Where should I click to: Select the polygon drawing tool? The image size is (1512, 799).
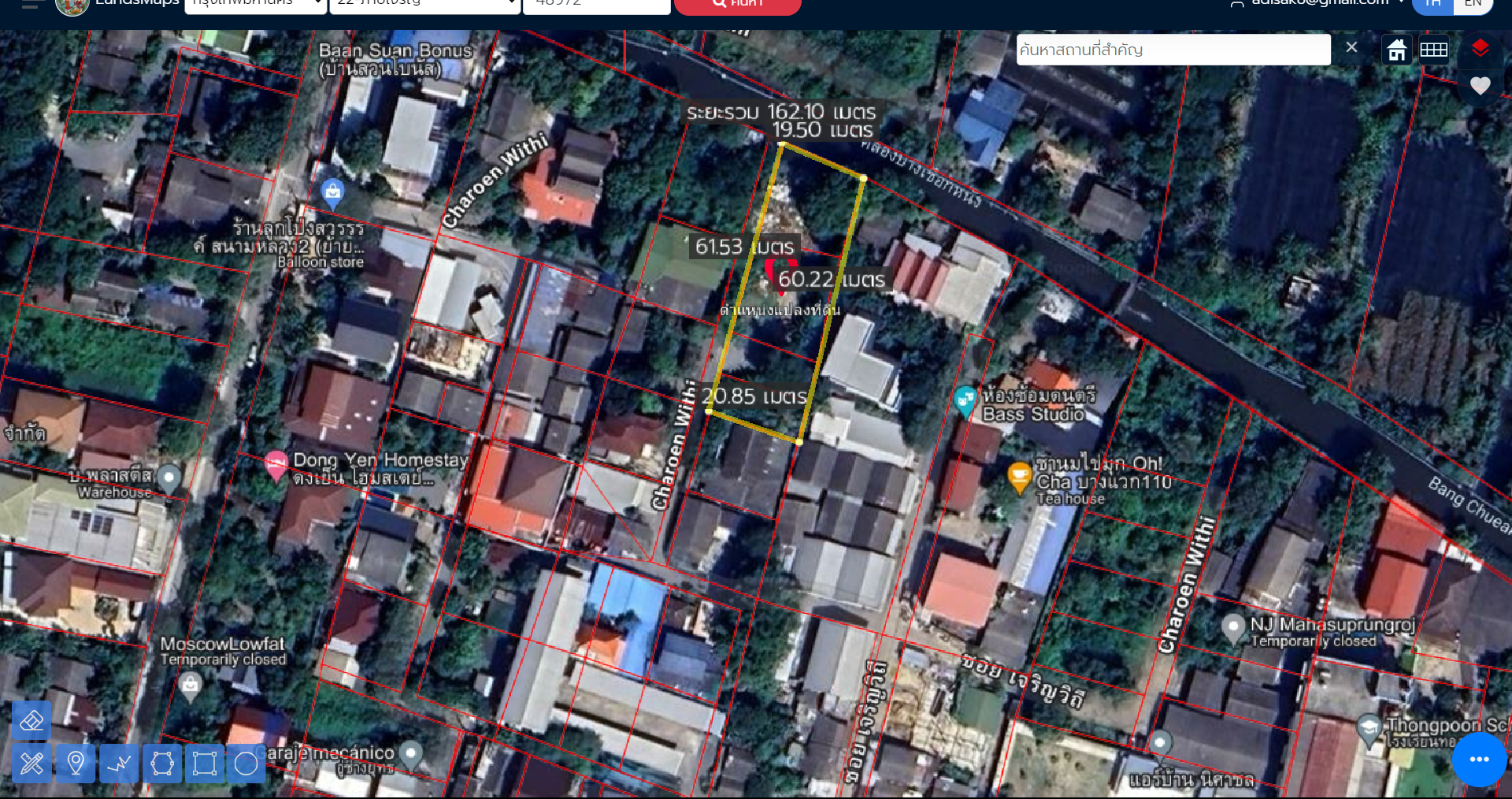(x=162, y=763)
